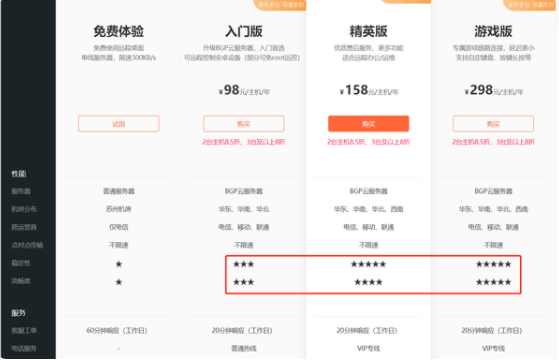
Task: Click the 流畅度 single star under 免费体验
Action: [119, 282]
